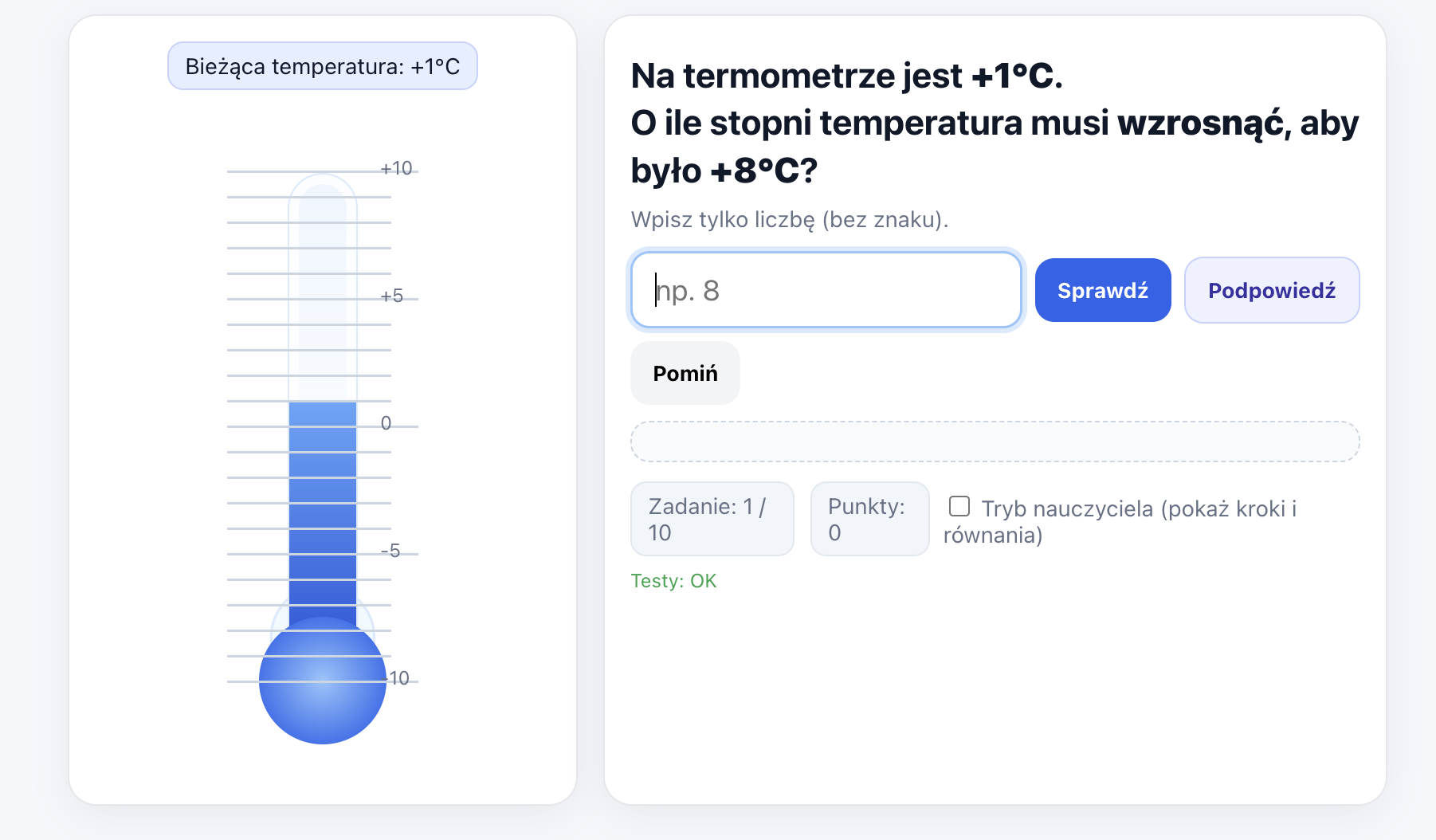The width and height of the screenshot is (1436, 840).
Task: Click the Tryb nauczyciela label text
Action: click(1138, 508)
